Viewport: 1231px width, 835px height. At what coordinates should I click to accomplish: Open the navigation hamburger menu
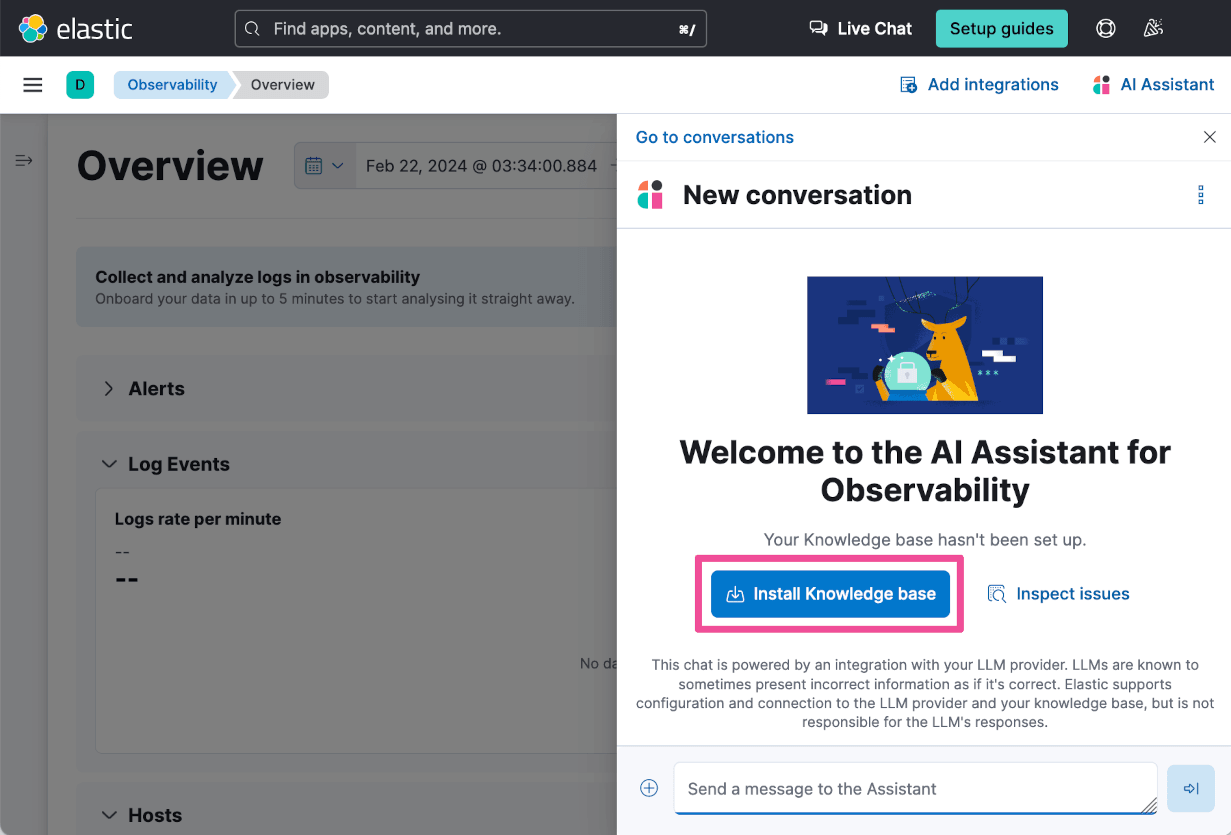[x=33, y=84]
